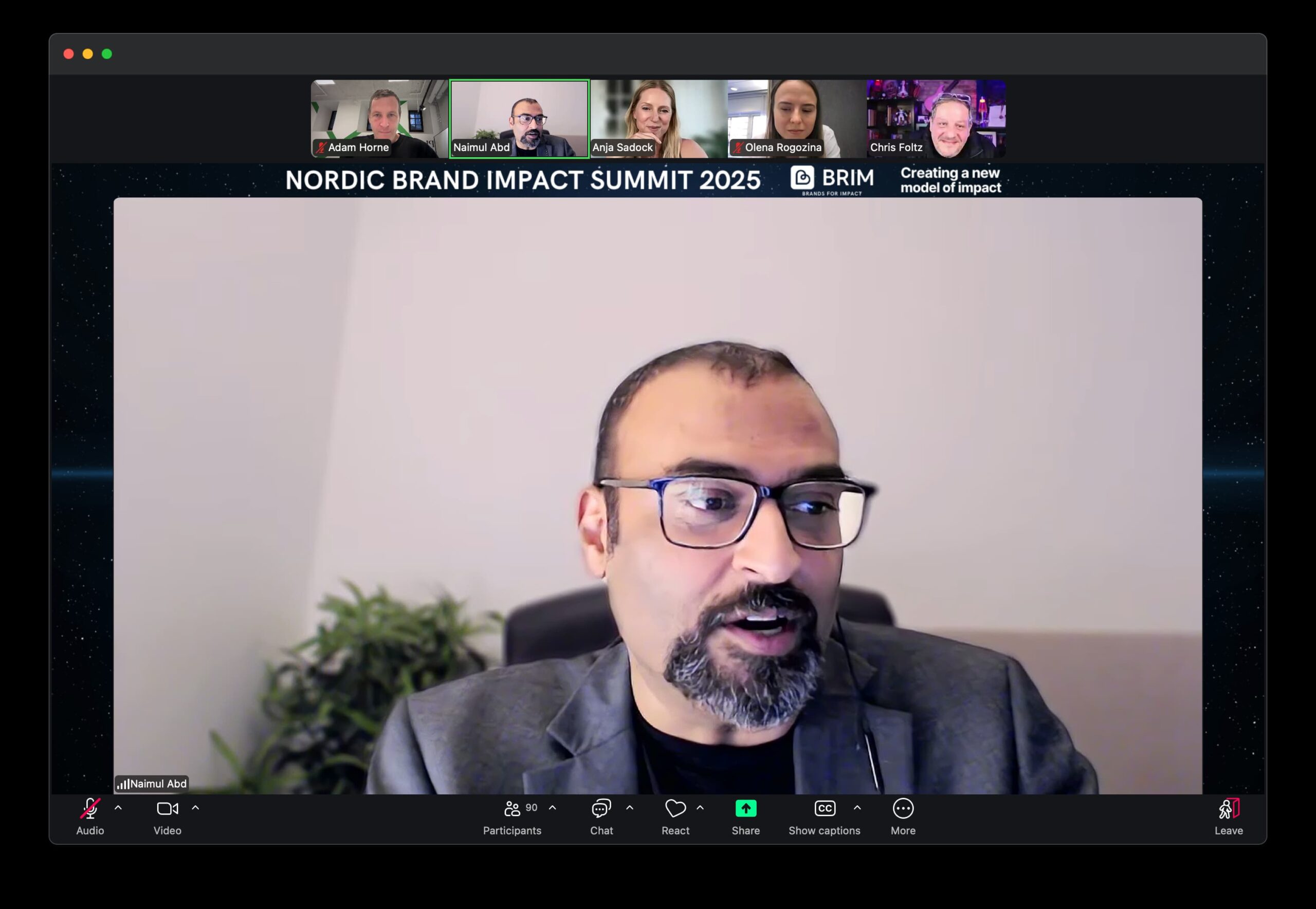Click the main speaker video view
This screenshot has width=1316, height=909.
coord(657,495)
